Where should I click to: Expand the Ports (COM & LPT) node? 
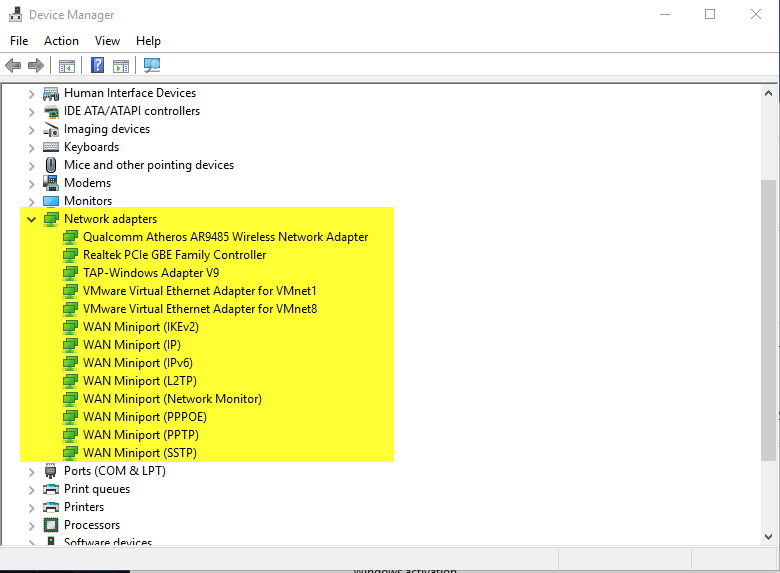click(31, 472)
